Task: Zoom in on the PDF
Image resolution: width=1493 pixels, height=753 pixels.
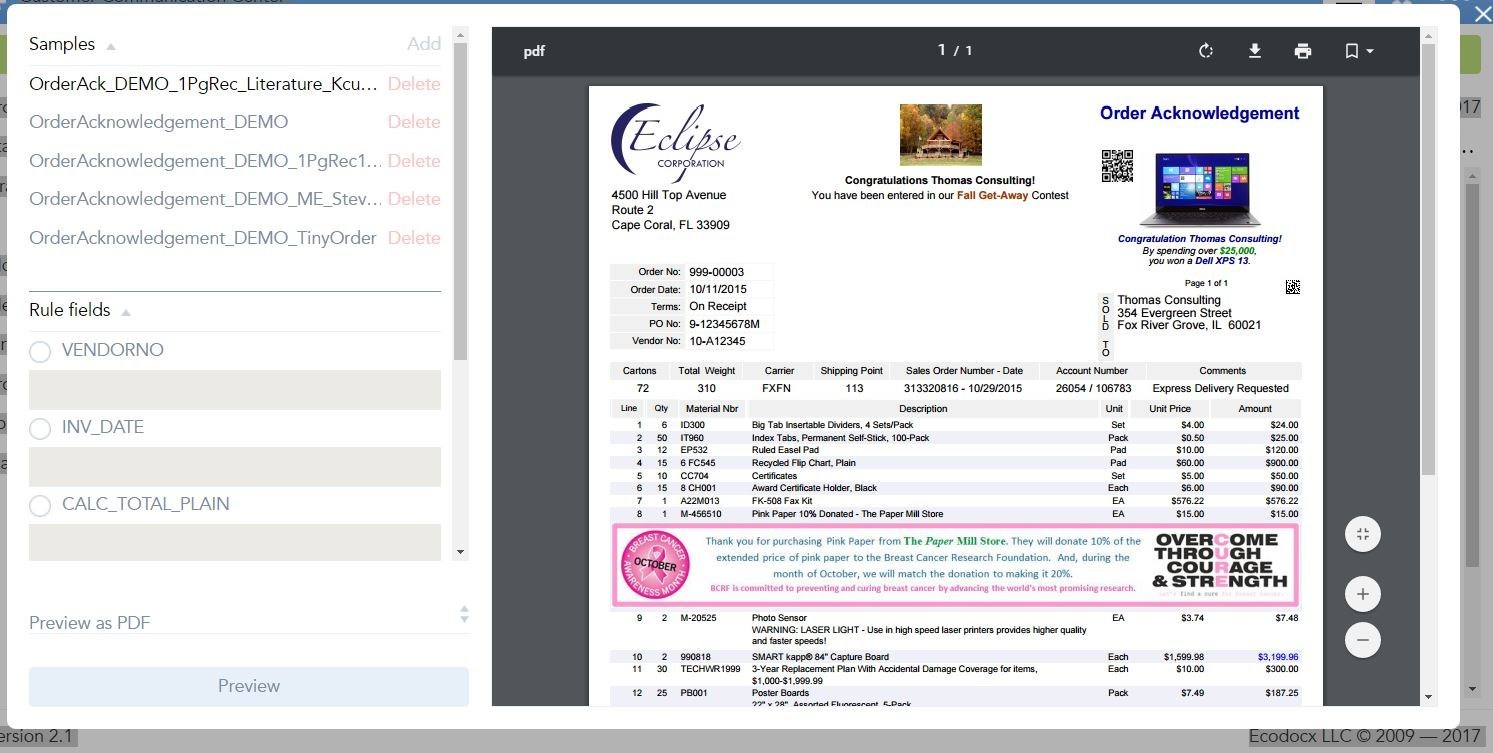Action: [x=1362, y=594]
